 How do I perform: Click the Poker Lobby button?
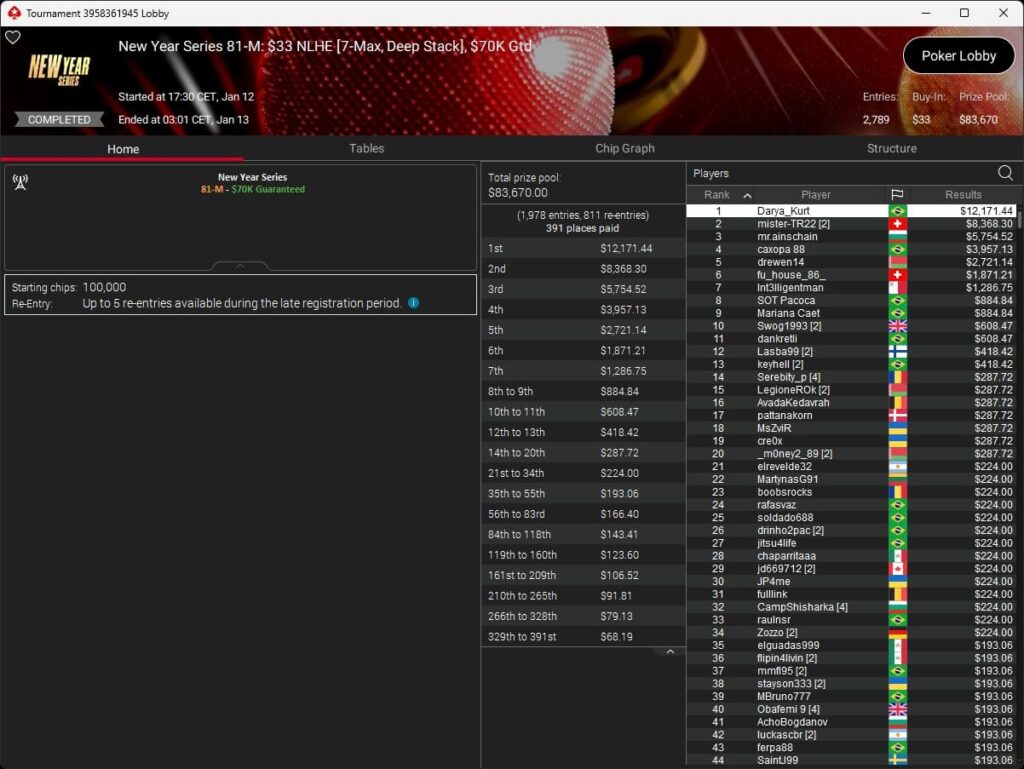959,56
